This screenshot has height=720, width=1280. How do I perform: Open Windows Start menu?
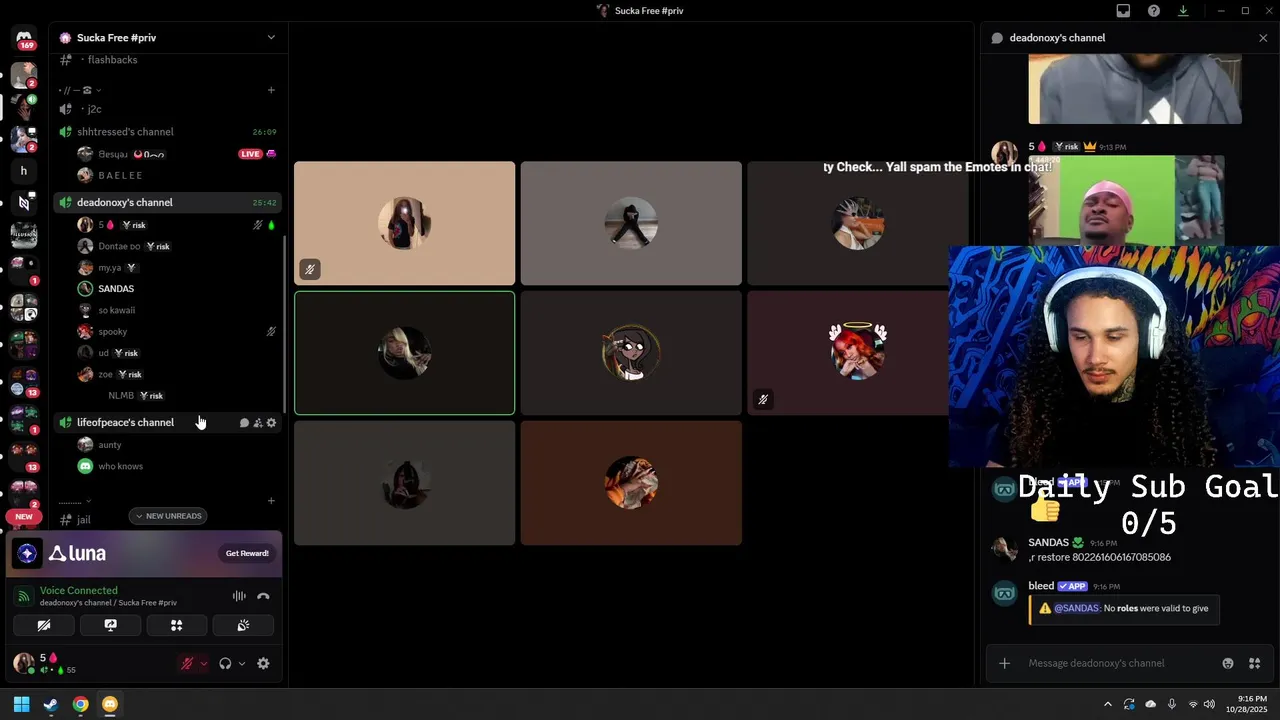[21, 704]
